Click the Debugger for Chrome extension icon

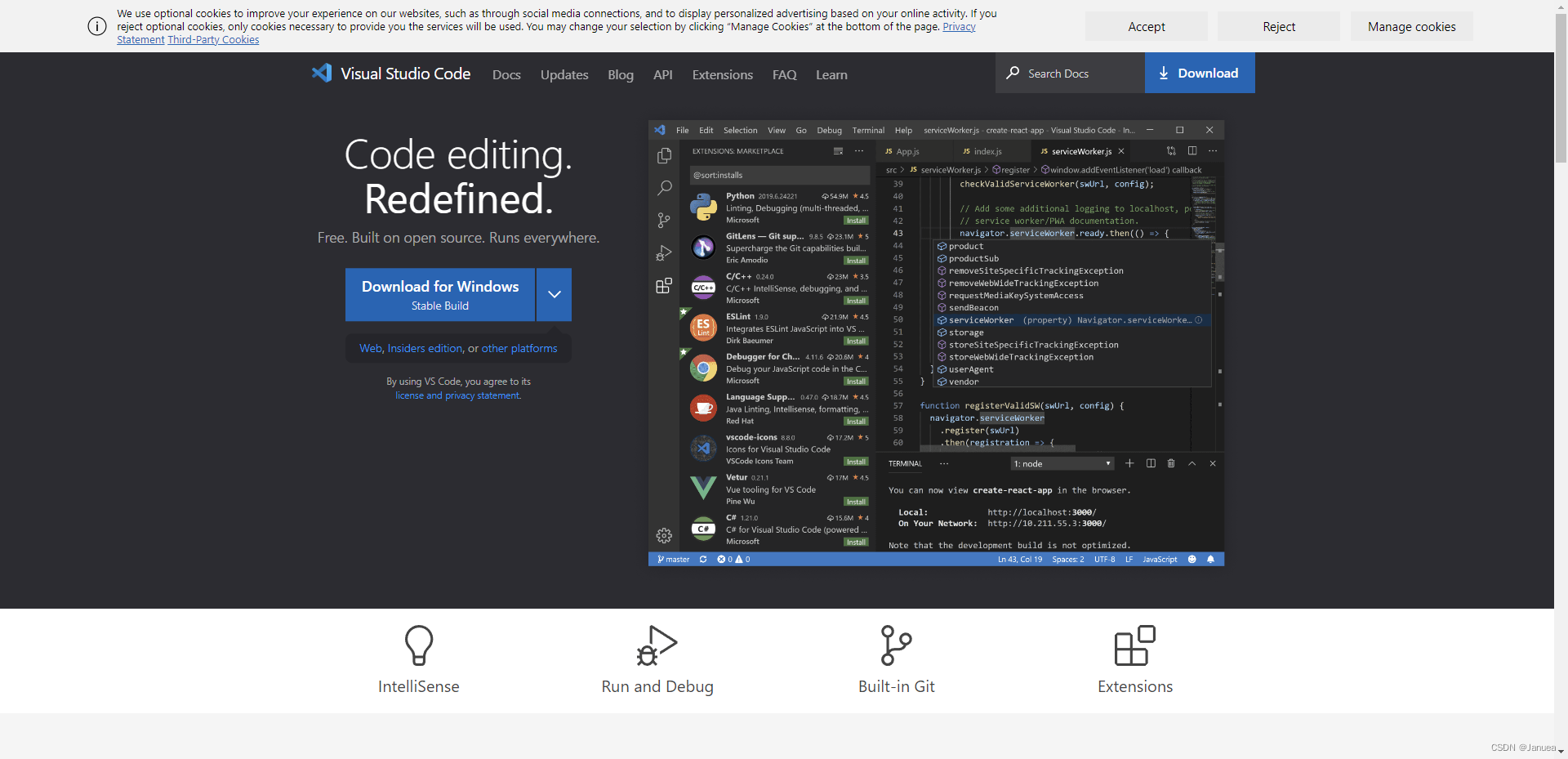coord(703,368)
